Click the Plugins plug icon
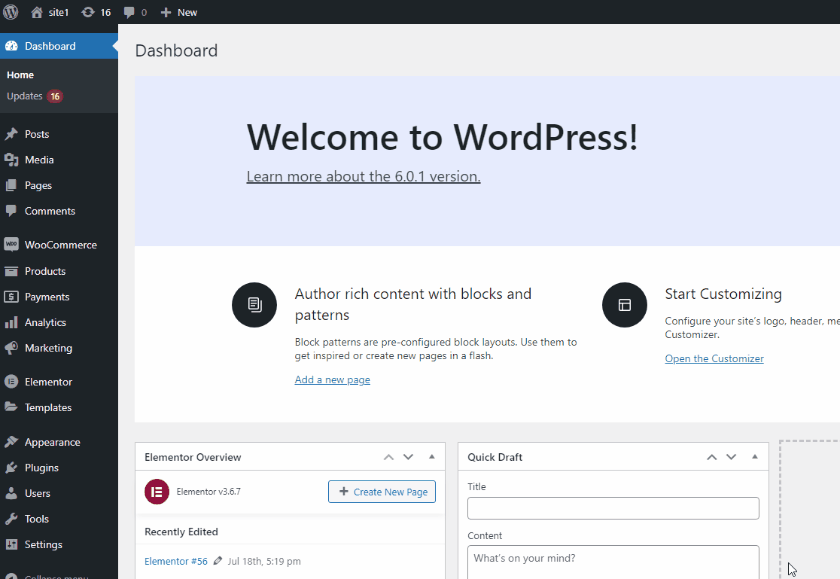Viewport: 840px width, 579px height. point(11,468)
